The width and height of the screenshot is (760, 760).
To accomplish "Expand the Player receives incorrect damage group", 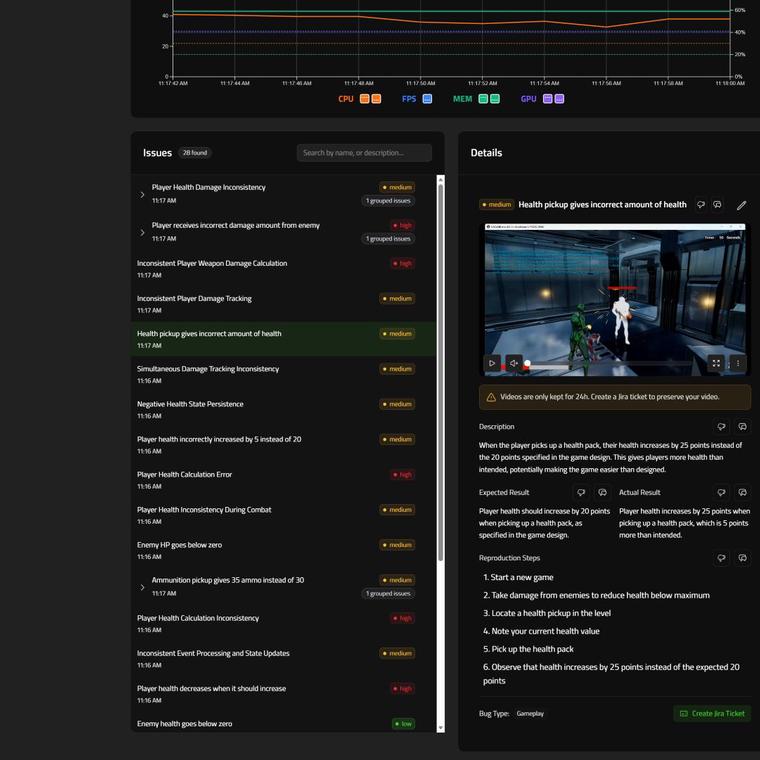I will click(142, 232).
